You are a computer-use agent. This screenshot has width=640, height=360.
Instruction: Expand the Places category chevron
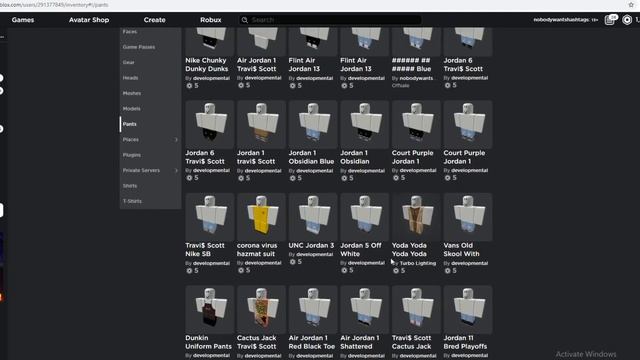coord(176,140)
